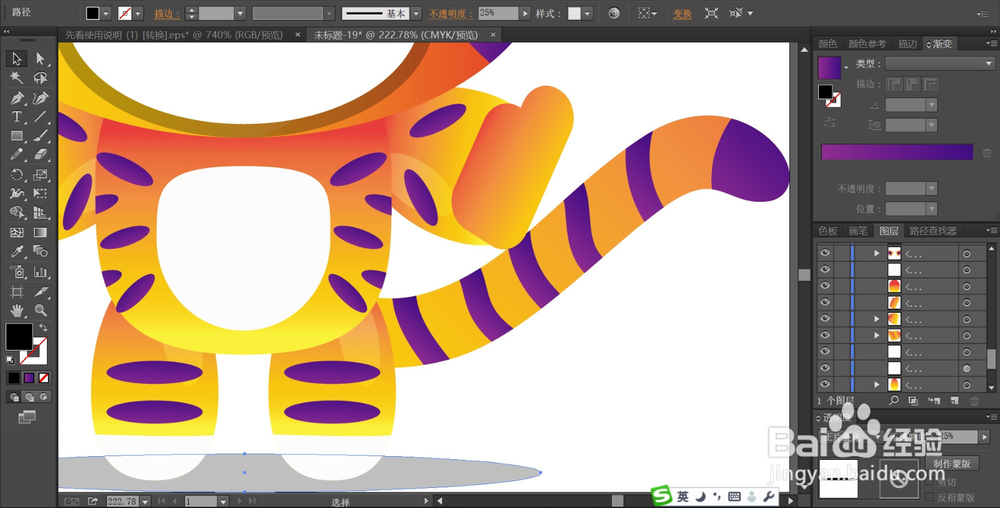Click the 不透明度 opacity link
Viewport: 1000px width, 508px height.
451,13
